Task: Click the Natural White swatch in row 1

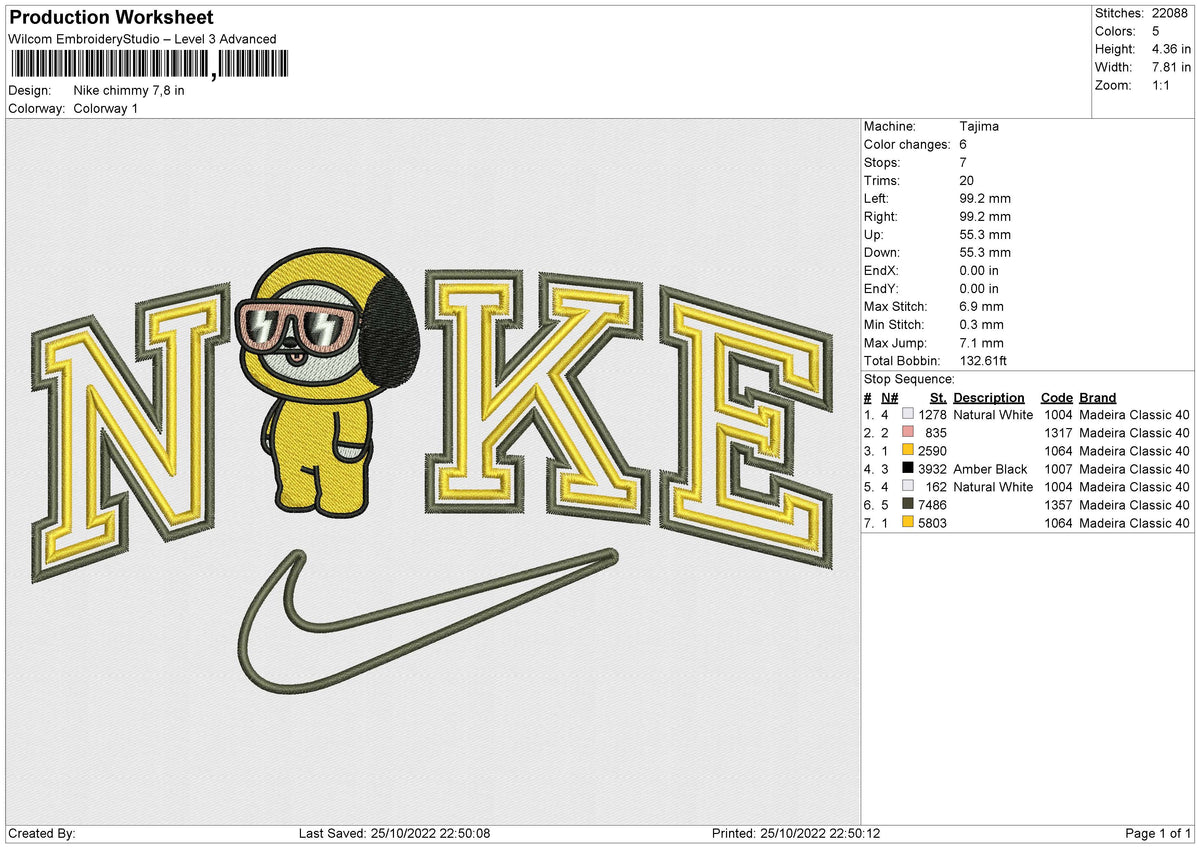Action: 907,415
